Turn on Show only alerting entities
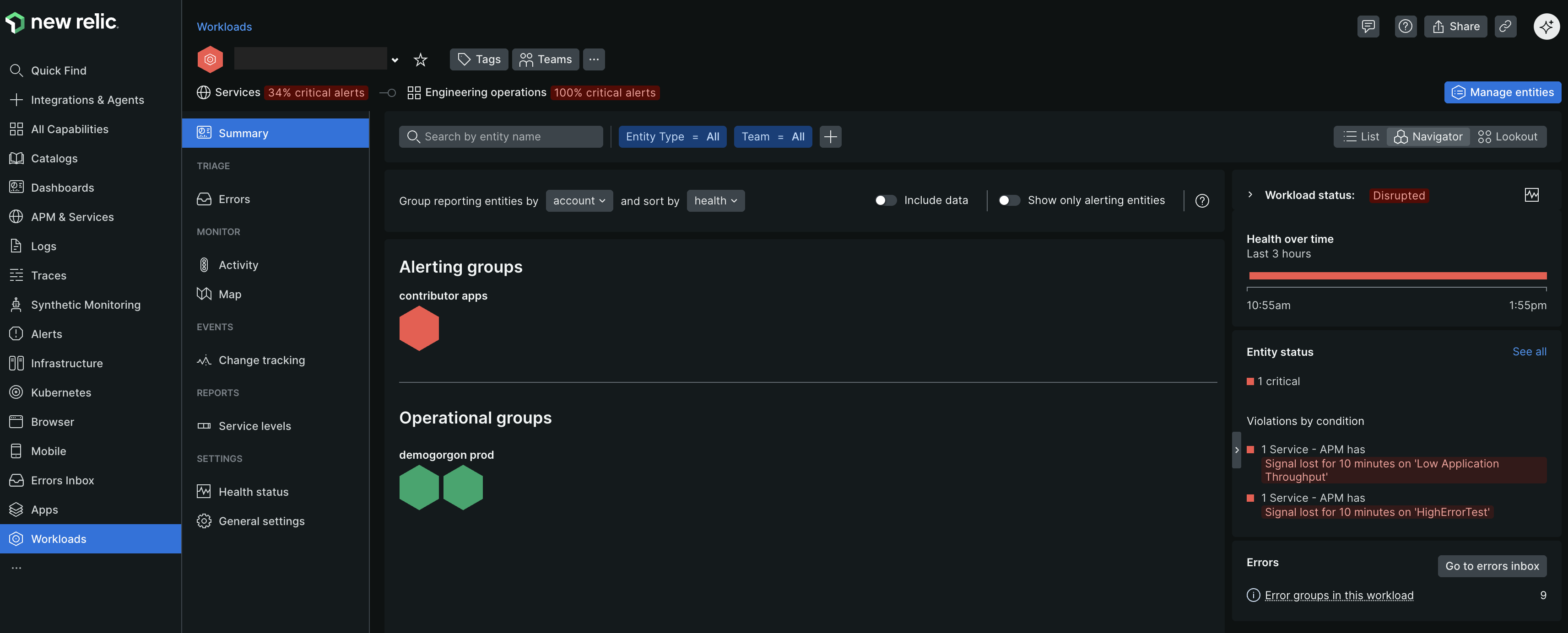Image resolution: width=1568 pixels, height=633 pixels. click(x=1009, y=201)
